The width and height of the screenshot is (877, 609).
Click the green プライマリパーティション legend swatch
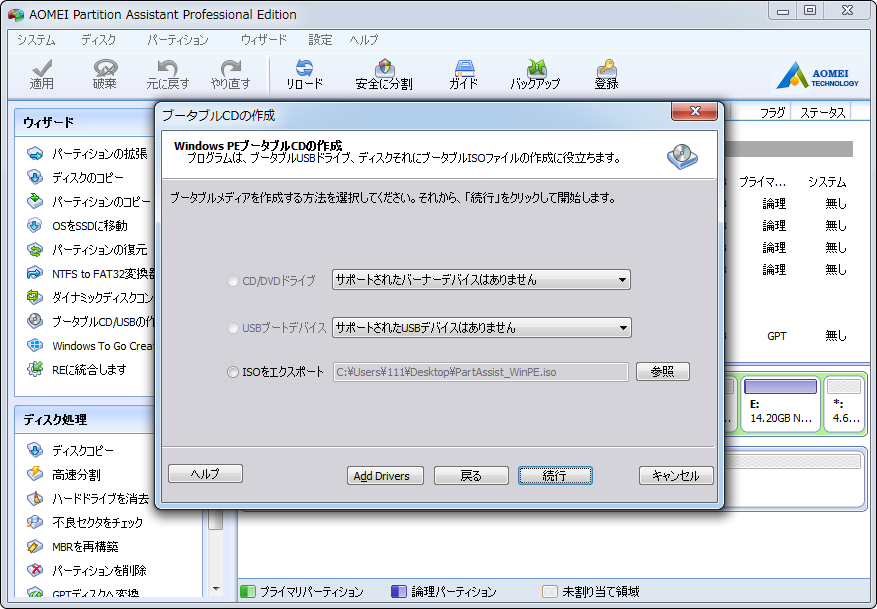coord(248,592)
